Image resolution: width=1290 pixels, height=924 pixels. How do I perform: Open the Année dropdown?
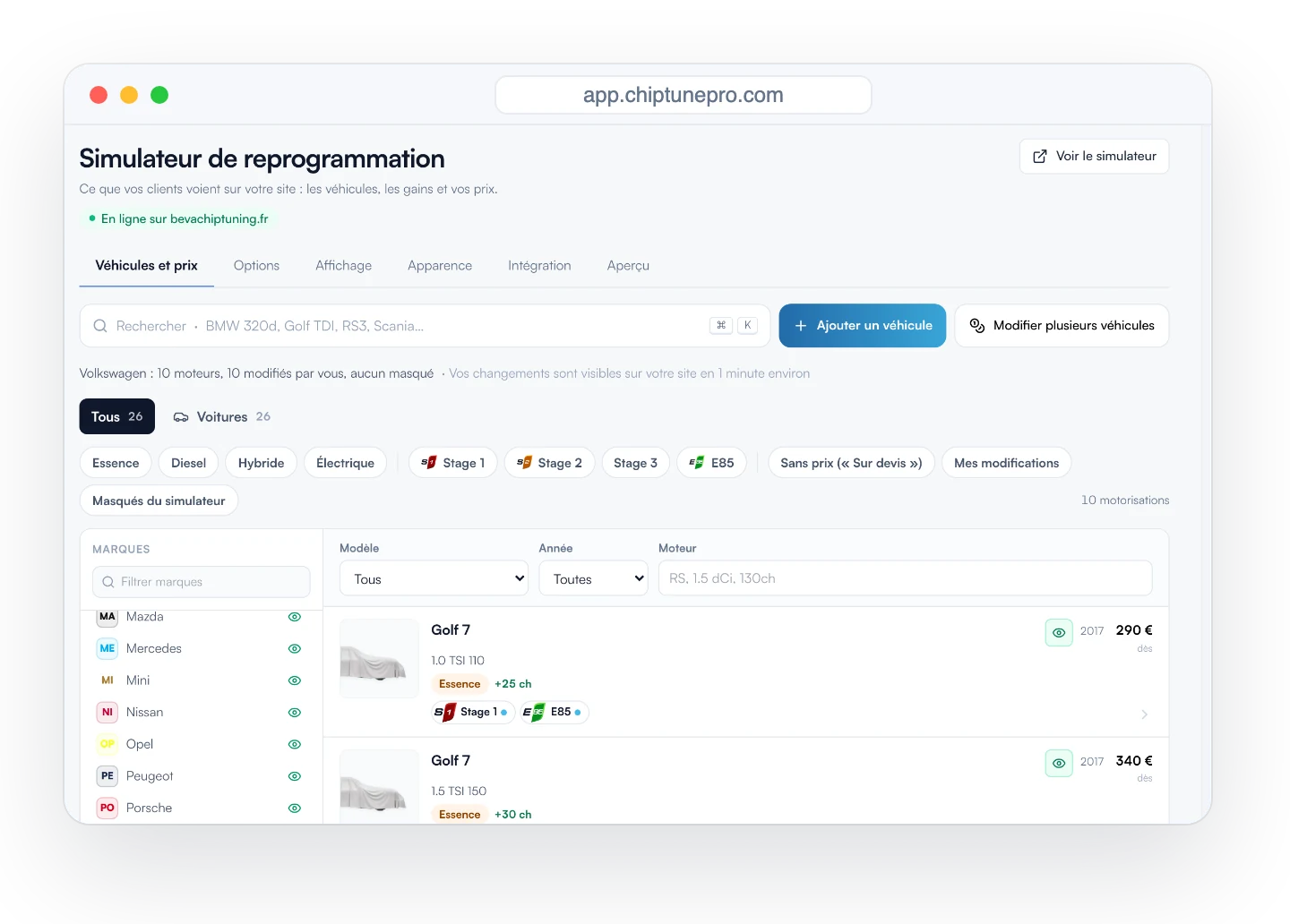point(593,578)
